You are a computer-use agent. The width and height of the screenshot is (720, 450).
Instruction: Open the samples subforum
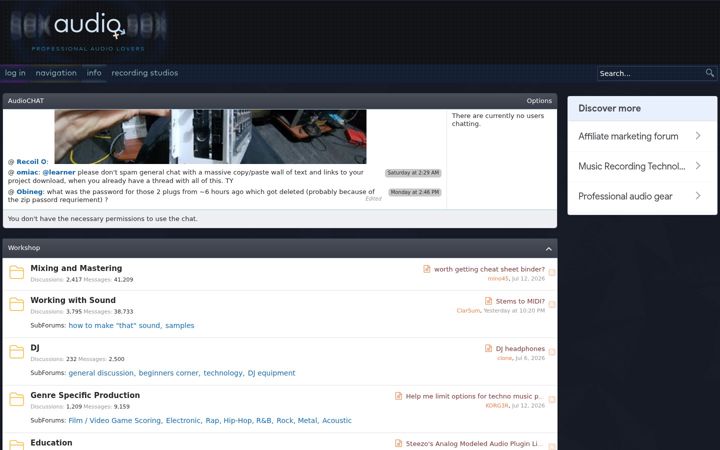pos(180,326)
